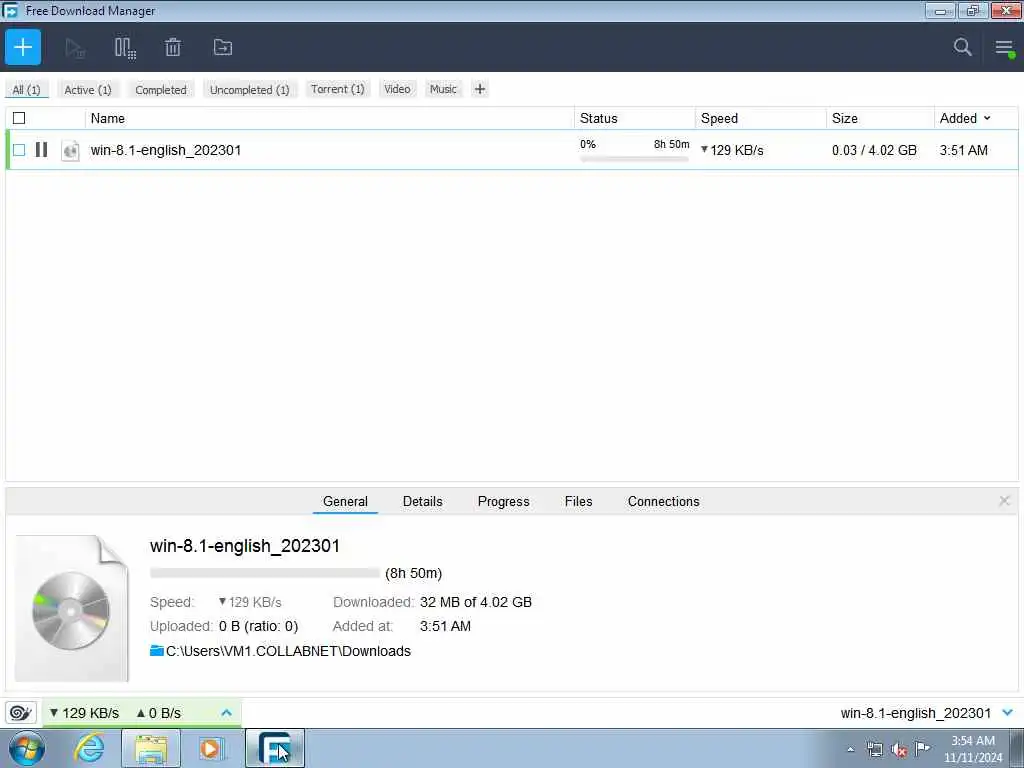Open the Action Center flag tray icon
Image resolution: width=1024 pixels, height=768 pixels.
[922, 748]
